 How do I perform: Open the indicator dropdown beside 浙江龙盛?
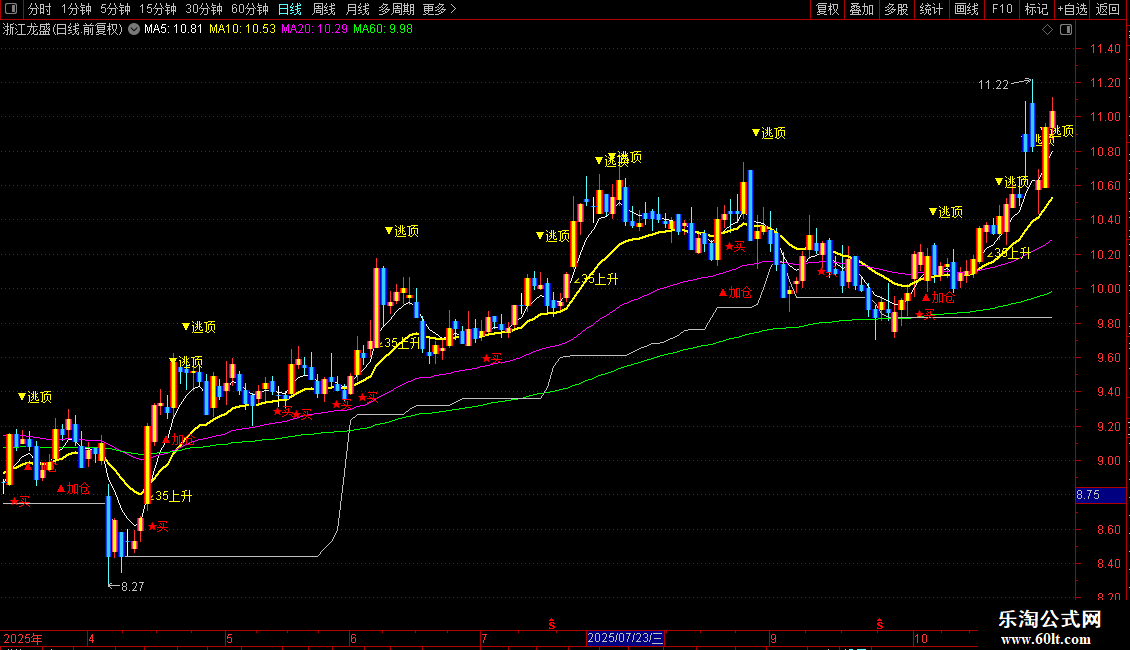(x=134, y=30)
